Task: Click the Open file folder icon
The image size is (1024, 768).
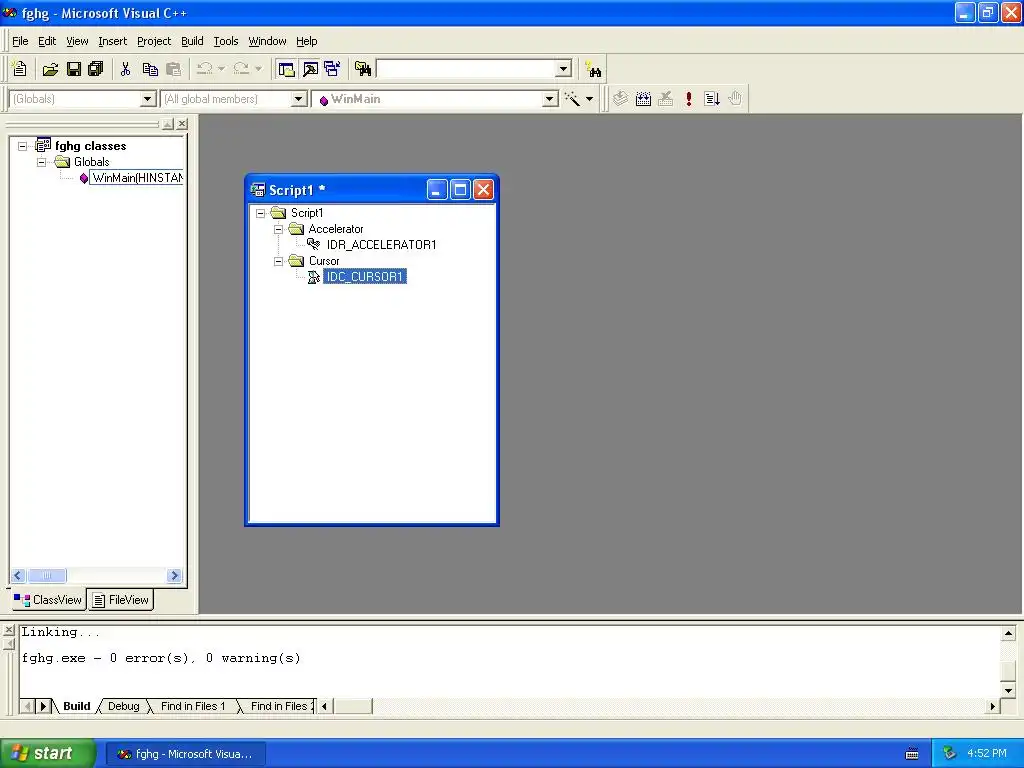Action: (x=50, y=69)
